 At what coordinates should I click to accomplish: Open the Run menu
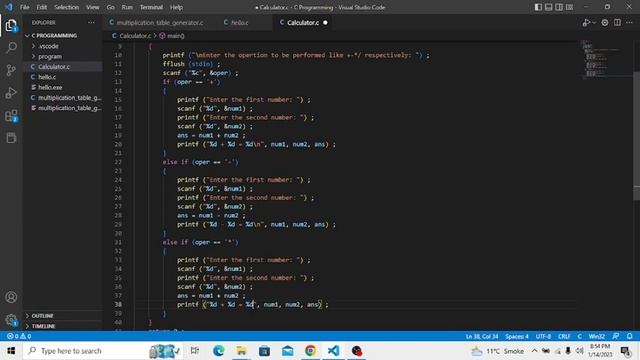tap(127, 7)
